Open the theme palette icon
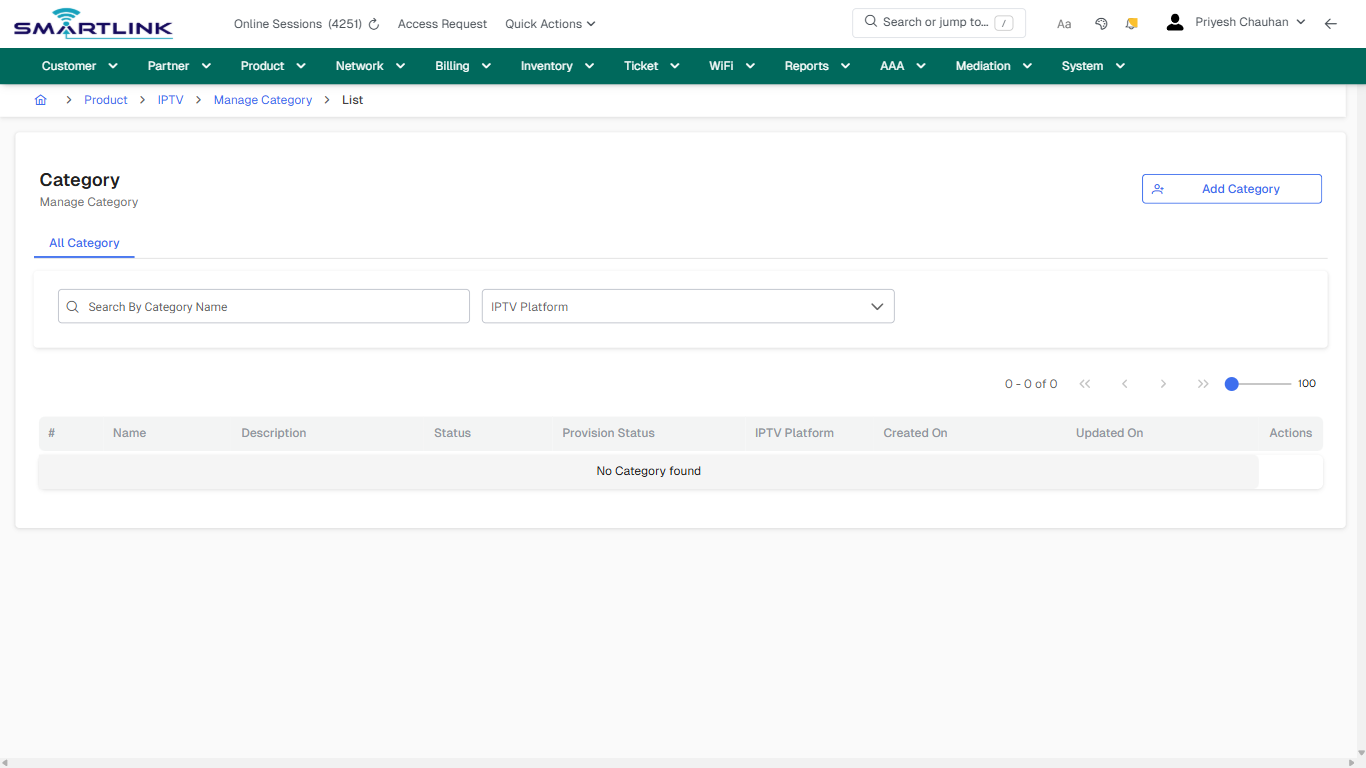The image size is (1366, 768). (1101, 23)
